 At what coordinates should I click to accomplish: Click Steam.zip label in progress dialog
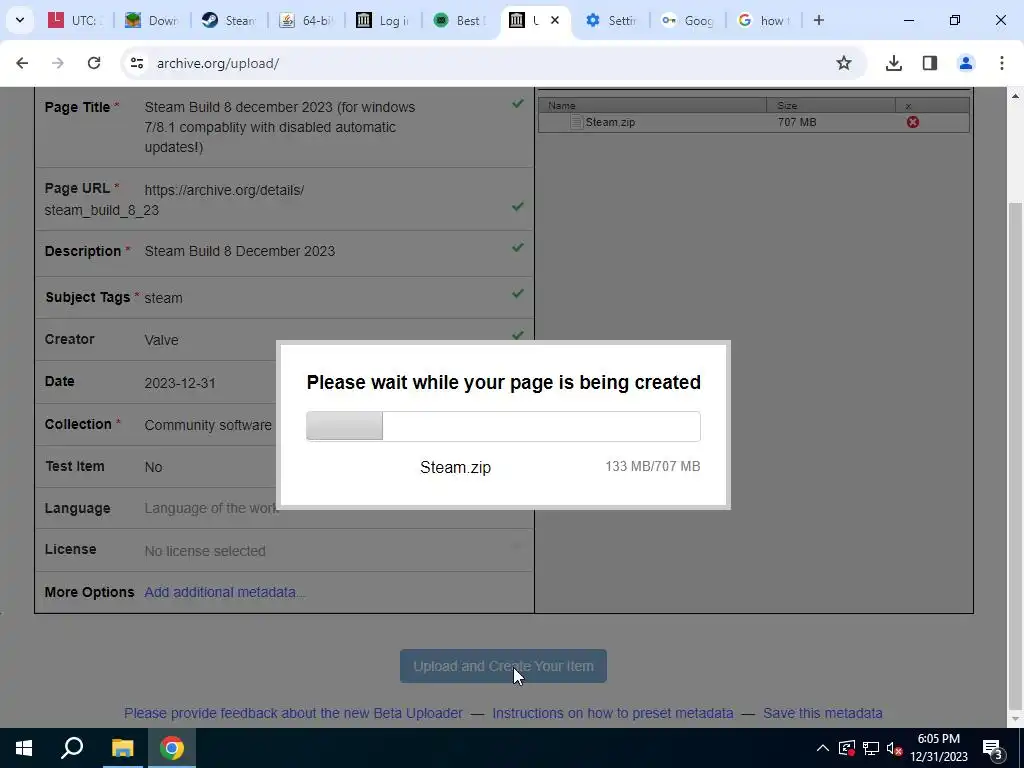pos(455,467)
